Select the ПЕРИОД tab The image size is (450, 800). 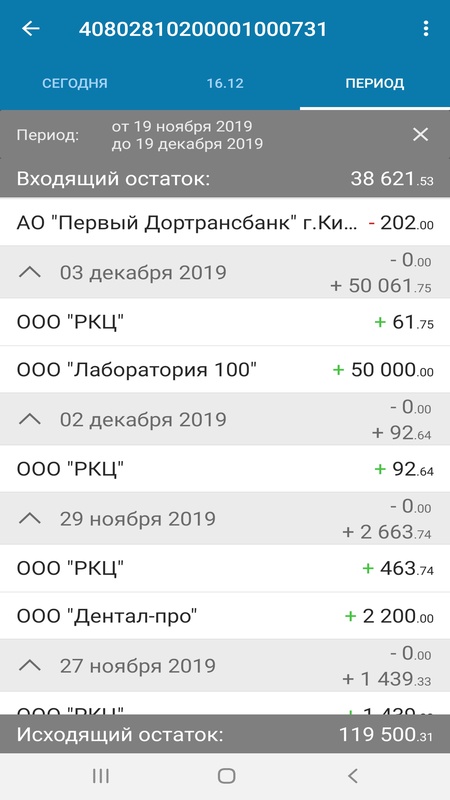[375, 84]
